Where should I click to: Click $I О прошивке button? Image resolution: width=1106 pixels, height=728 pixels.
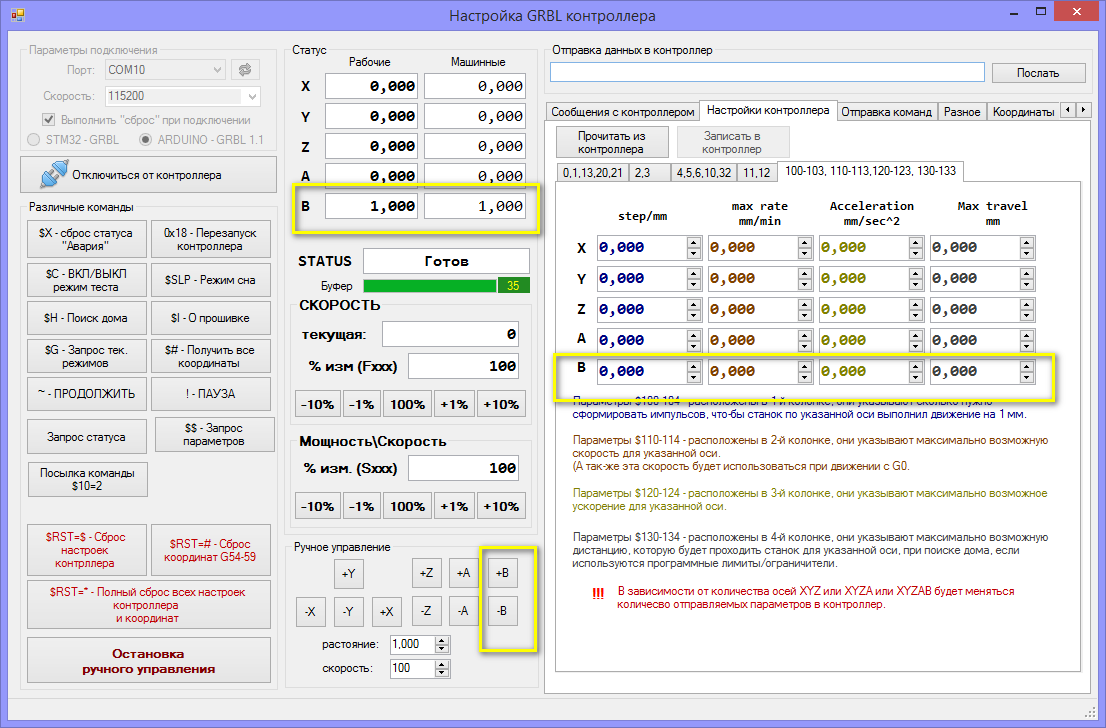[210, 318]
